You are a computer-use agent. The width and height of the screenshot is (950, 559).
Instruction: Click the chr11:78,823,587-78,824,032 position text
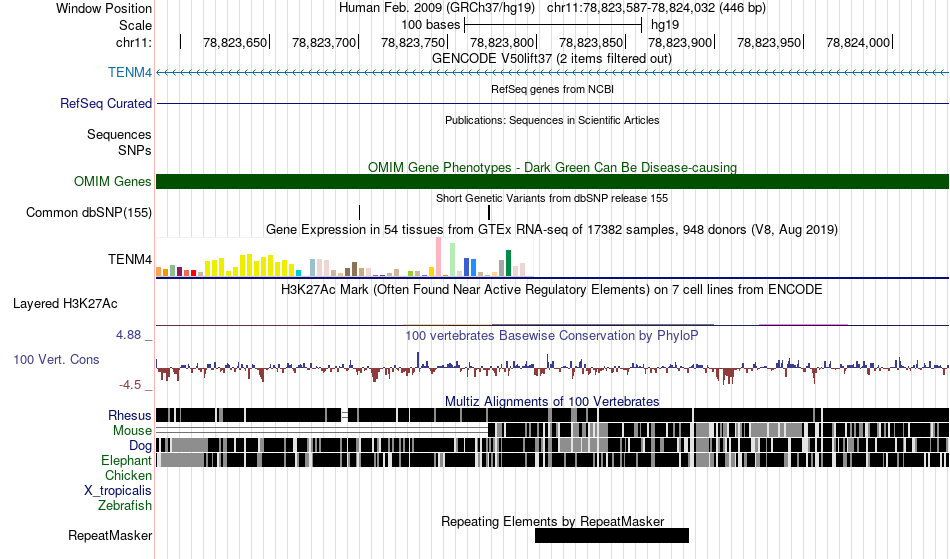point(656,8)
